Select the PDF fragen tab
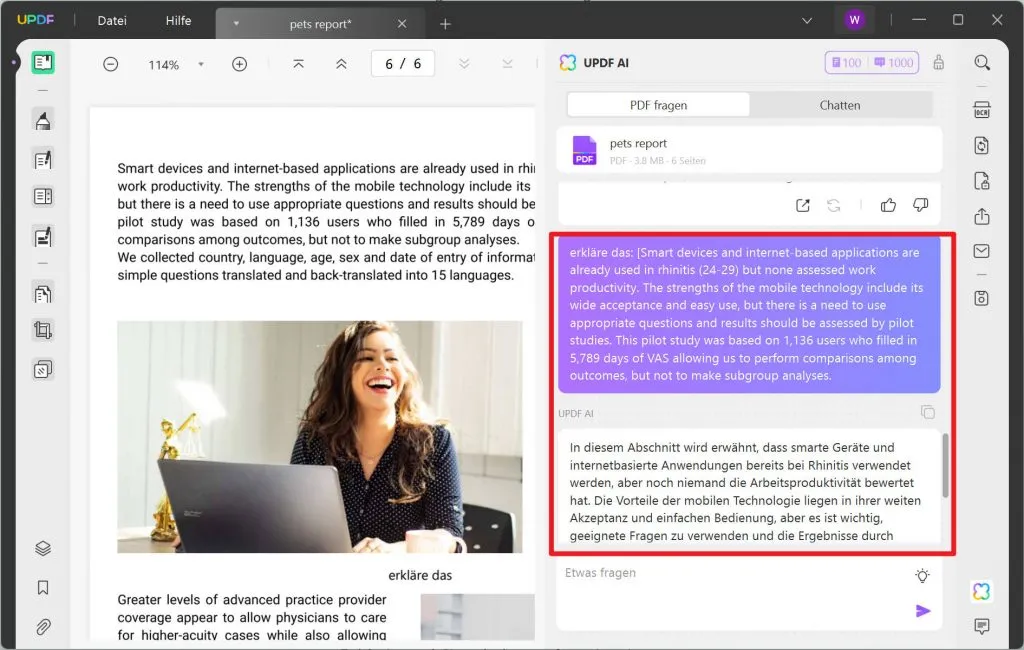Image resolution: width=1024 pixels, height=650 pixels. [658, 105]
